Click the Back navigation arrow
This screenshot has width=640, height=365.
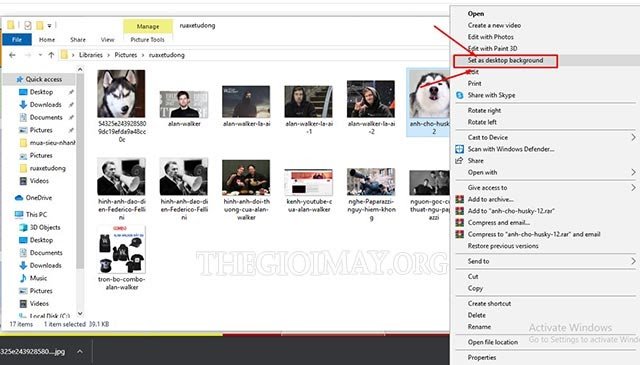point(12,55)
